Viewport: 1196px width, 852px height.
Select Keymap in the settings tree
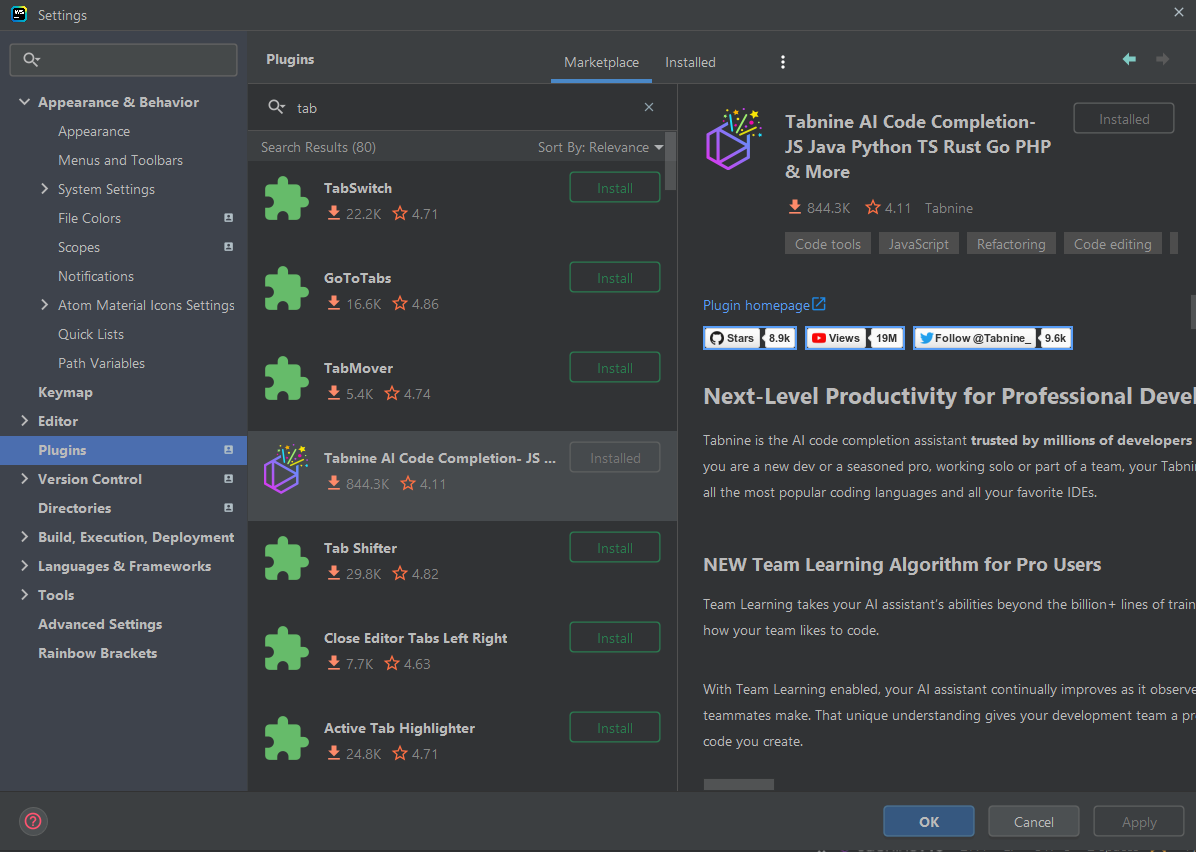pyautogui.click(x=65, y=392)
